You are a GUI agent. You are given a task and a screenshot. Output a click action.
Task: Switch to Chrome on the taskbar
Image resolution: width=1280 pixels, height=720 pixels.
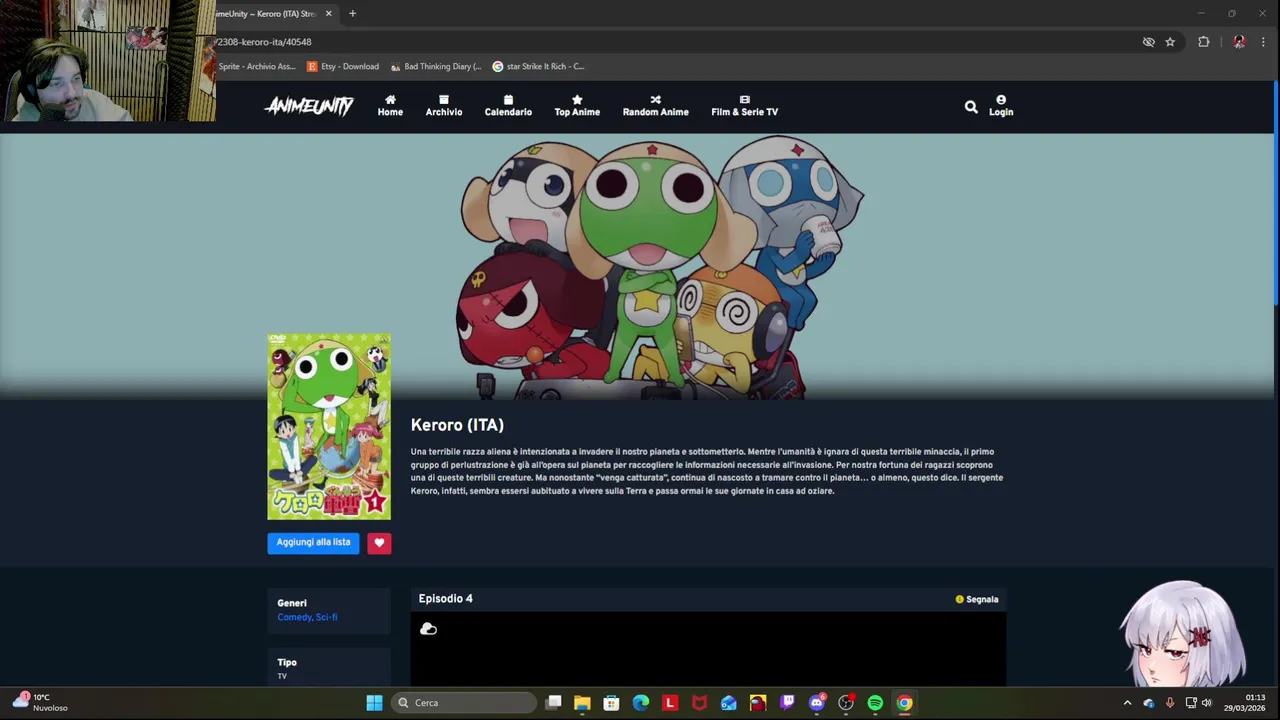point(904,703)
